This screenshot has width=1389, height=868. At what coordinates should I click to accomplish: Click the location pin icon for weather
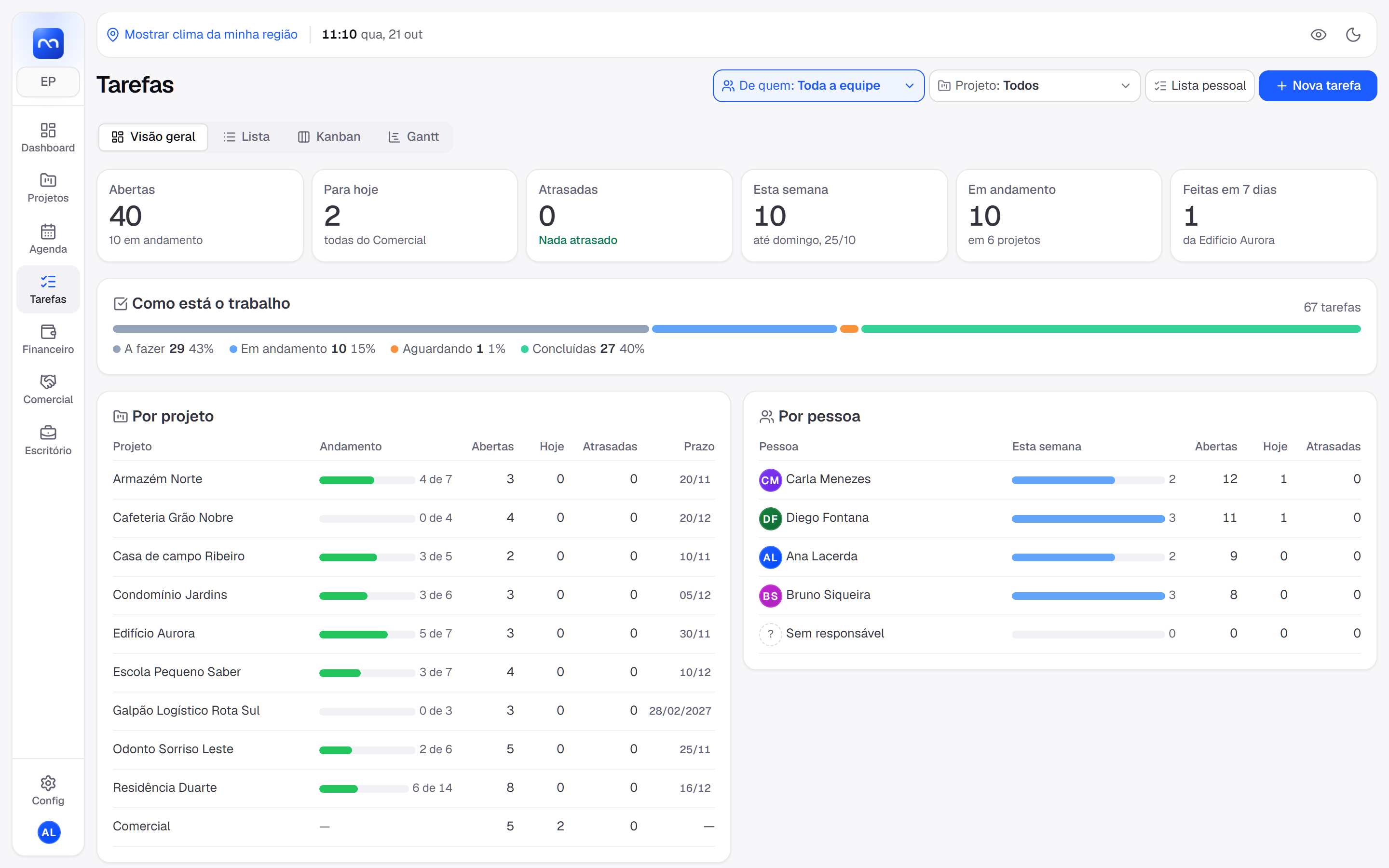(113, 34)
